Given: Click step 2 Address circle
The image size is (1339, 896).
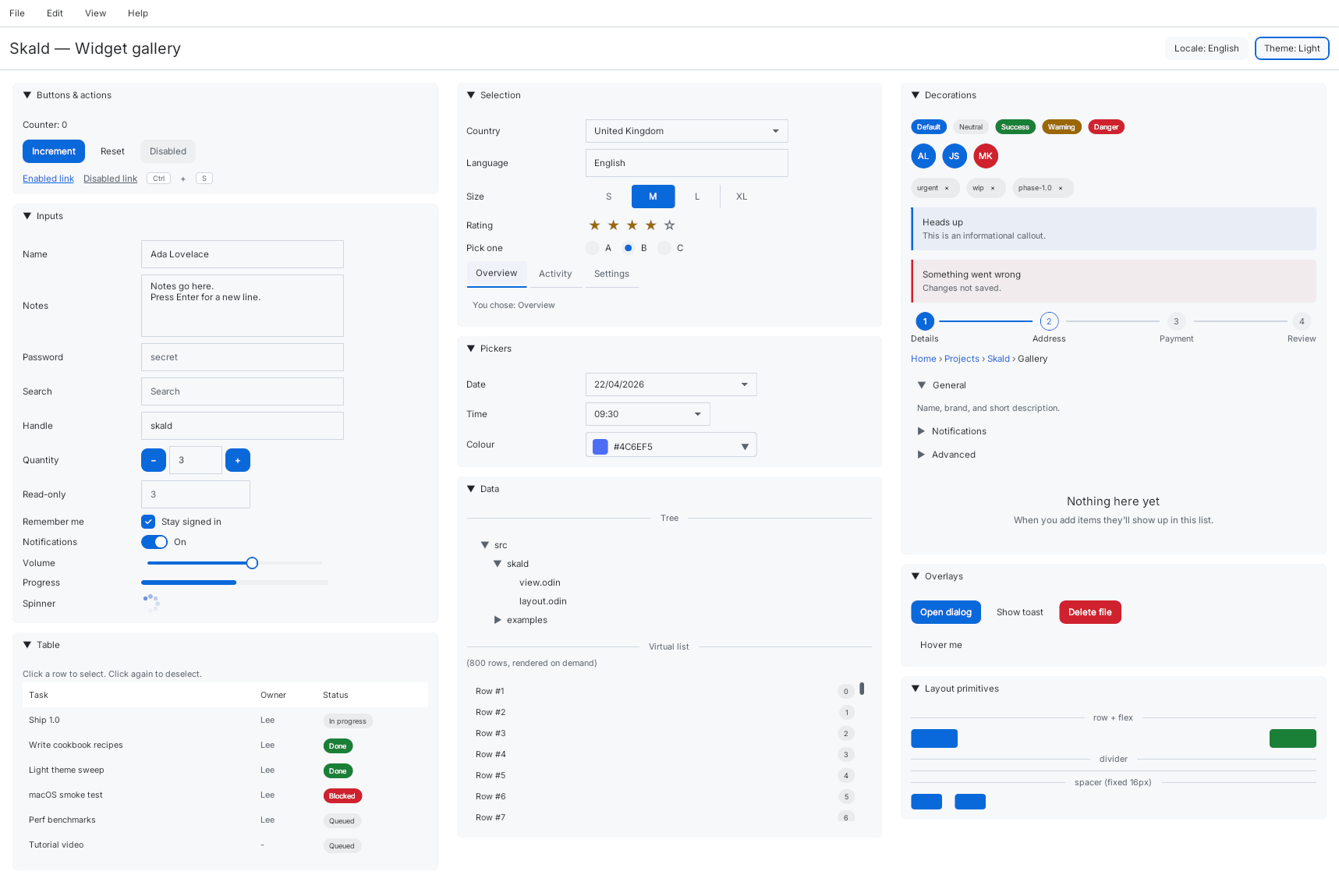Looking at the screenshot, I should tap(1049, 321).
